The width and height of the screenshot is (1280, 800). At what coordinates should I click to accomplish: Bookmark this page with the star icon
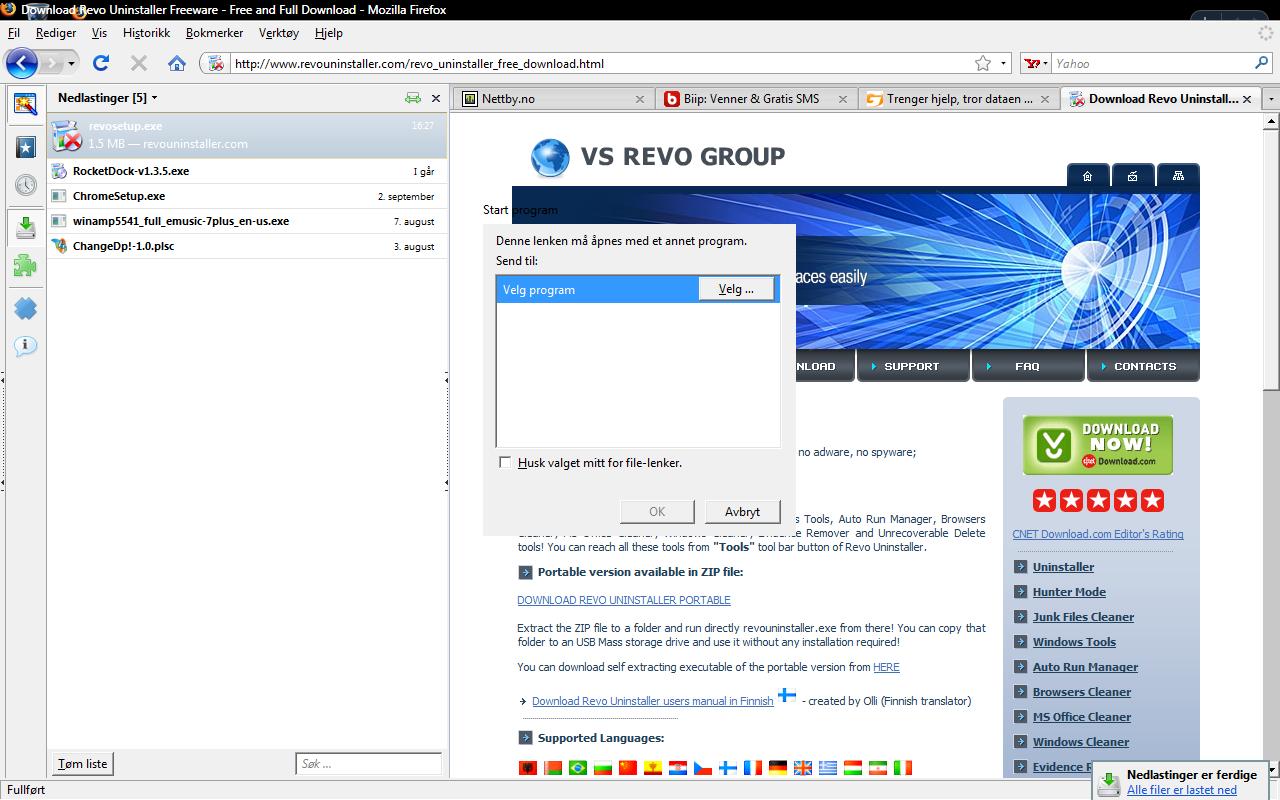pyautogui.click(x=983, y=63)
